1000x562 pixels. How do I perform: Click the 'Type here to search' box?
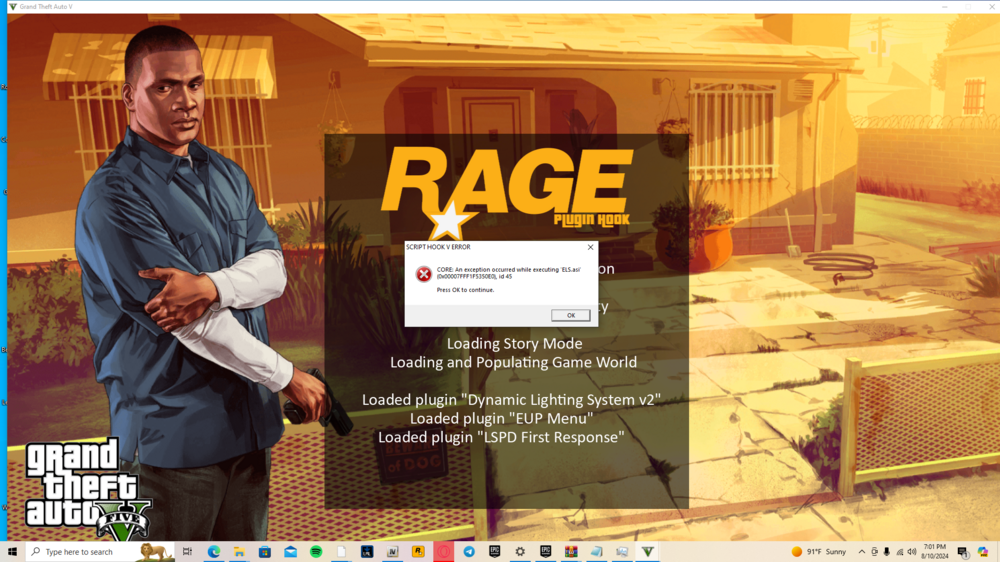[x=100, y=552]
